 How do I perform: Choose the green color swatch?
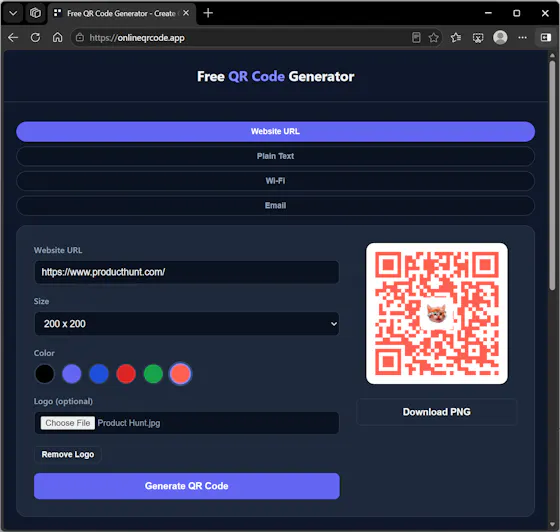tap(153, 374)
